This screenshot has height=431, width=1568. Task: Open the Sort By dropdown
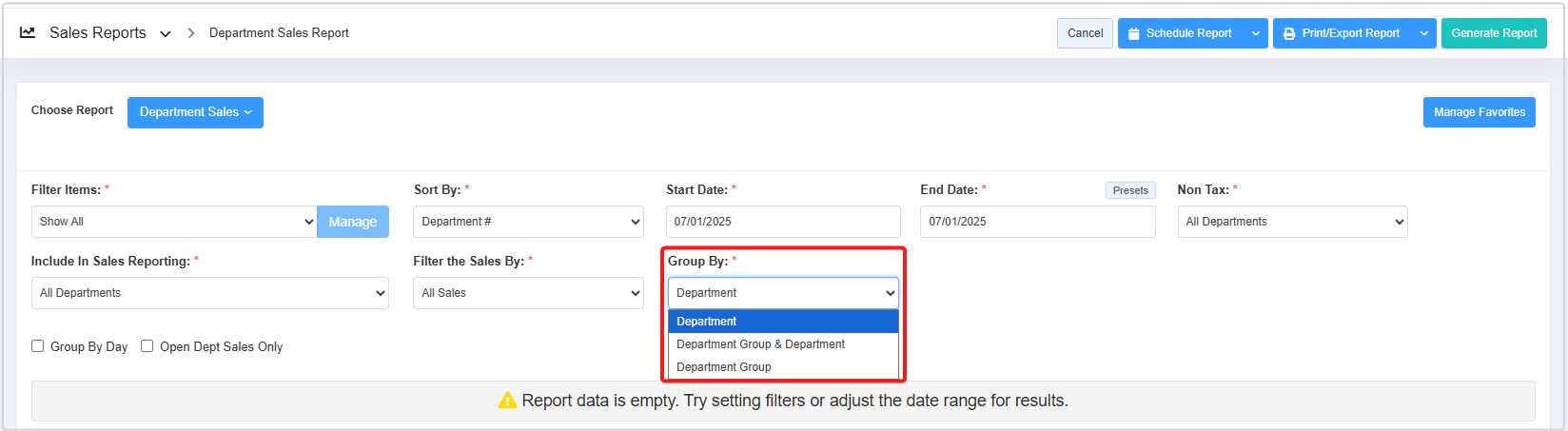point(528,222)
